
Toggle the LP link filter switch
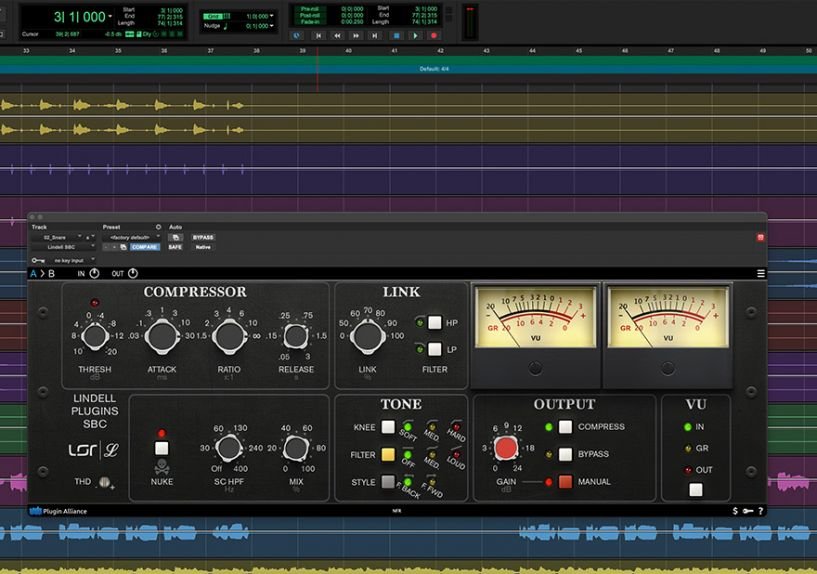click(x=434, y=349)
